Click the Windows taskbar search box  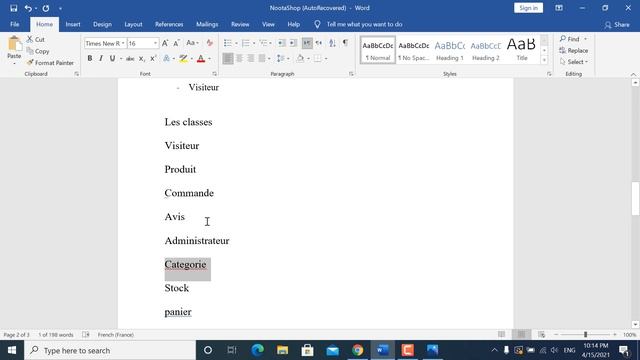110,350
